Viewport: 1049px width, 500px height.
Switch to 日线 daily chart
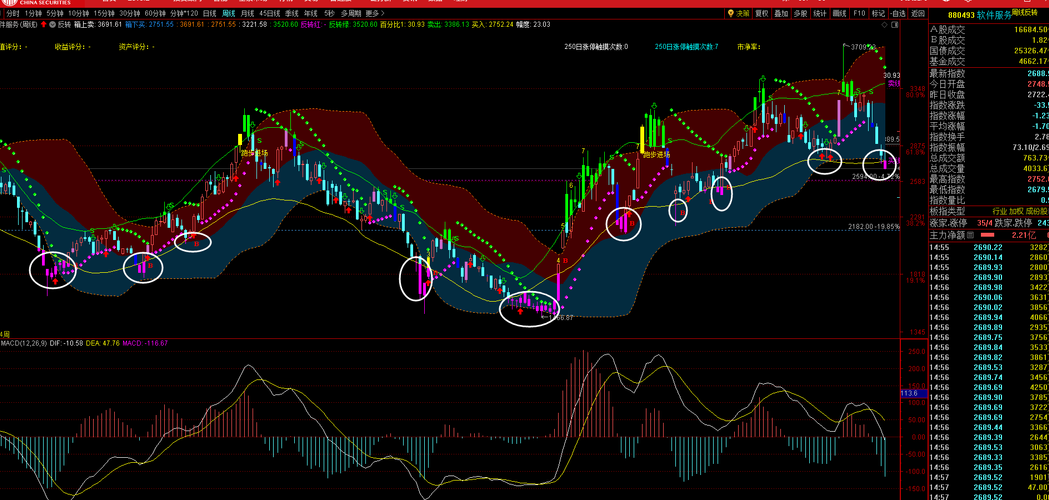209,13
